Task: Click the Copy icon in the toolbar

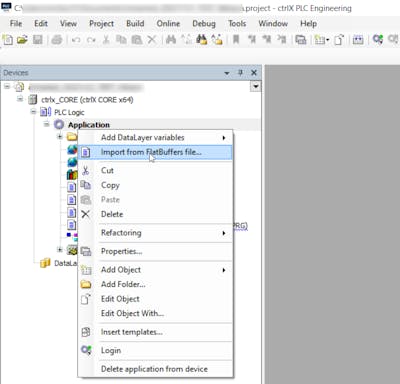Action: [x=121, y=40]
